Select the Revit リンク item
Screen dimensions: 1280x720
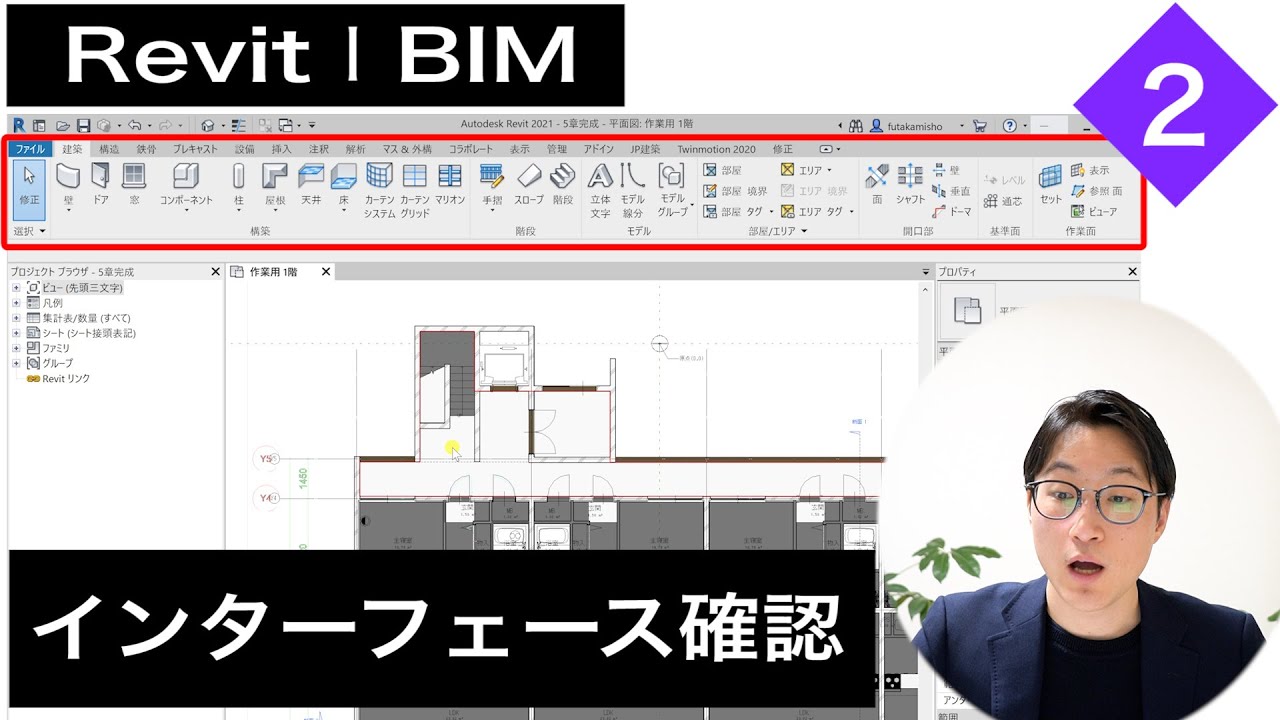point(58,379)
